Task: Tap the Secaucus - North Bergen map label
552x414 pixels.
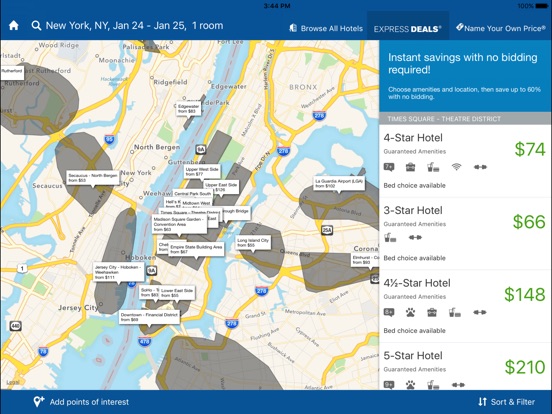Action: point(93,178)
